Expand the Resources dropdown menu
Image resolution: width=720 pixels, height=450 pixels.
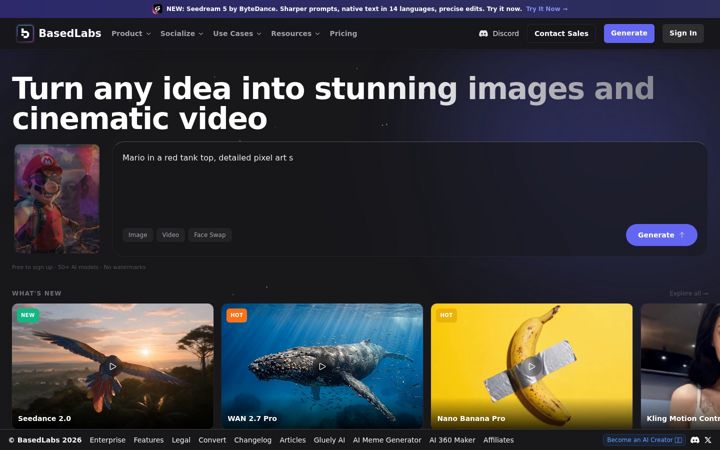(295, 34)
